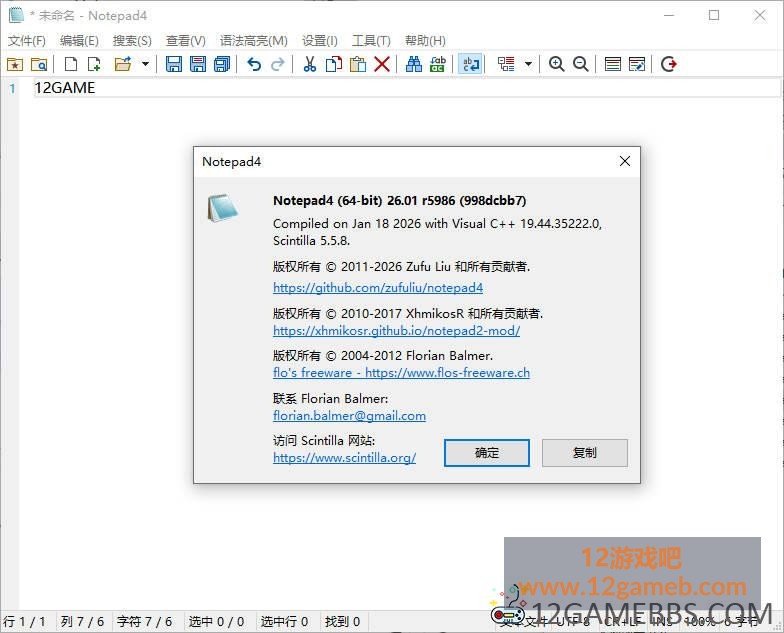
Task: Click the code folding tree icon
Action: pos(506,64)
